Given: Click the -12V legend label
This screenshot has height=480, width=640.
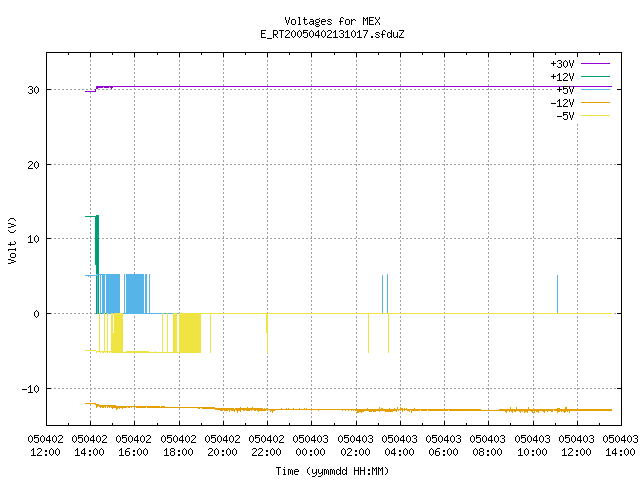Looking at the screenshot, I should coord(562,103).
